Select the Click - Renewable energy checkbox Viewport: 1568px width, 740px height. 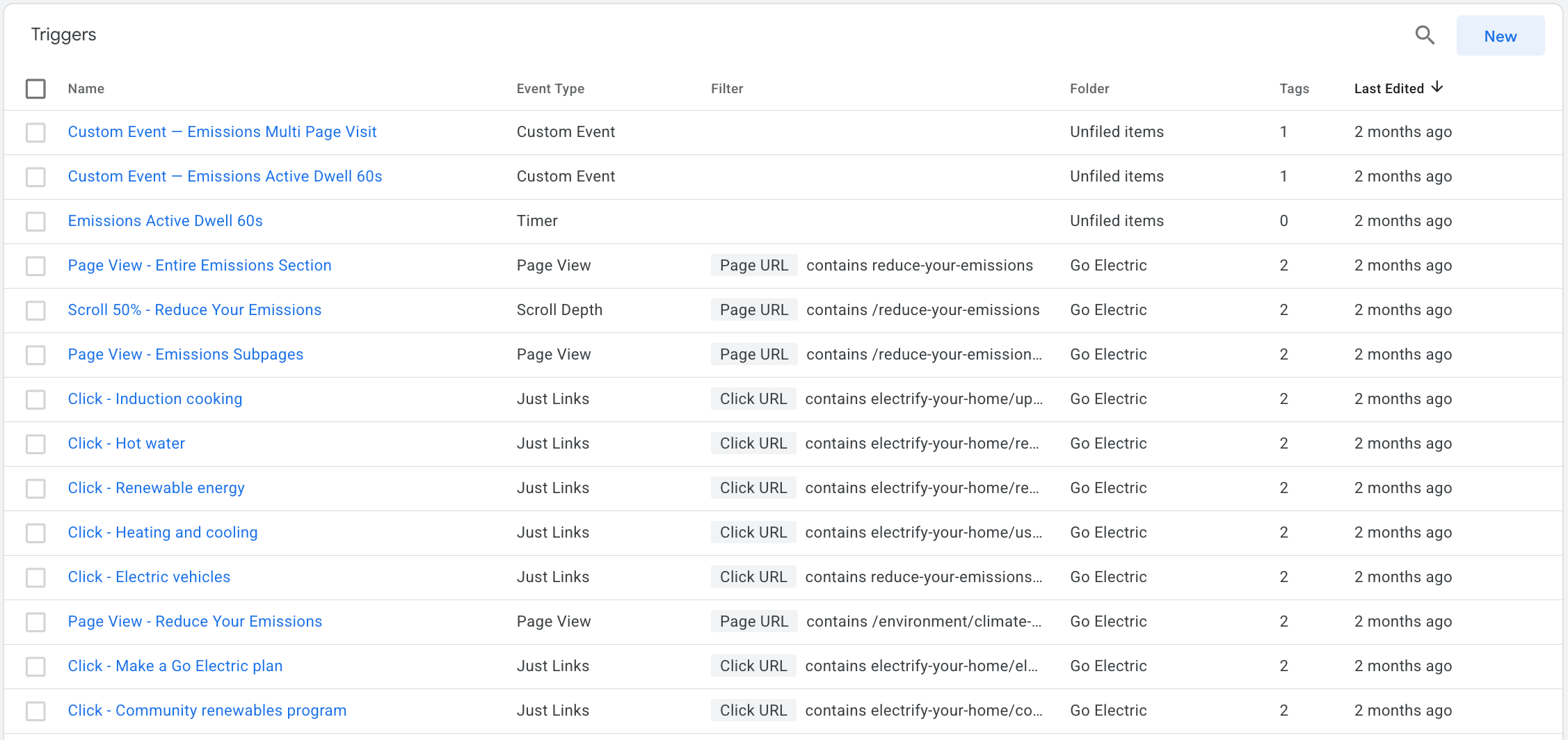35,488
